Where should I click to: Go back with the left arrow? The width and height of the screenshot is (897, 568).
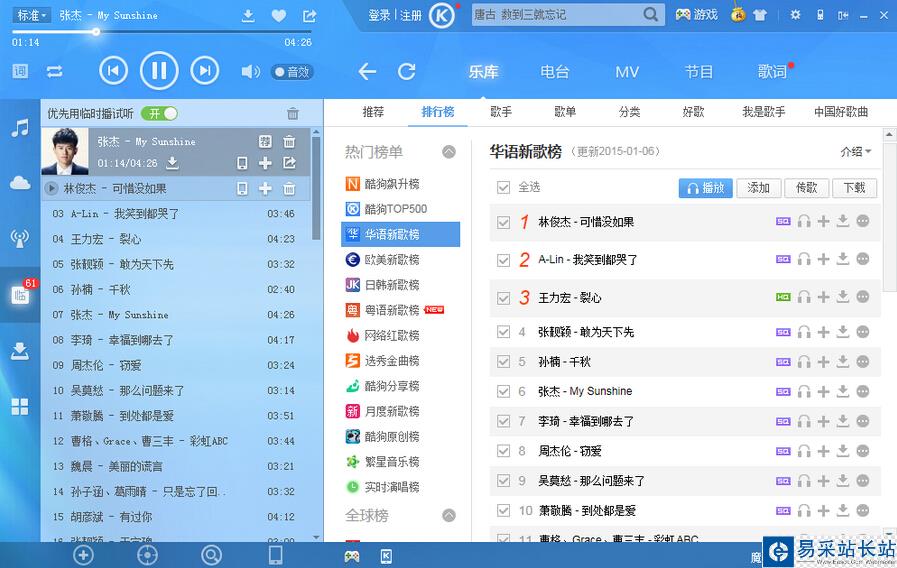click(x=367, y=72)
